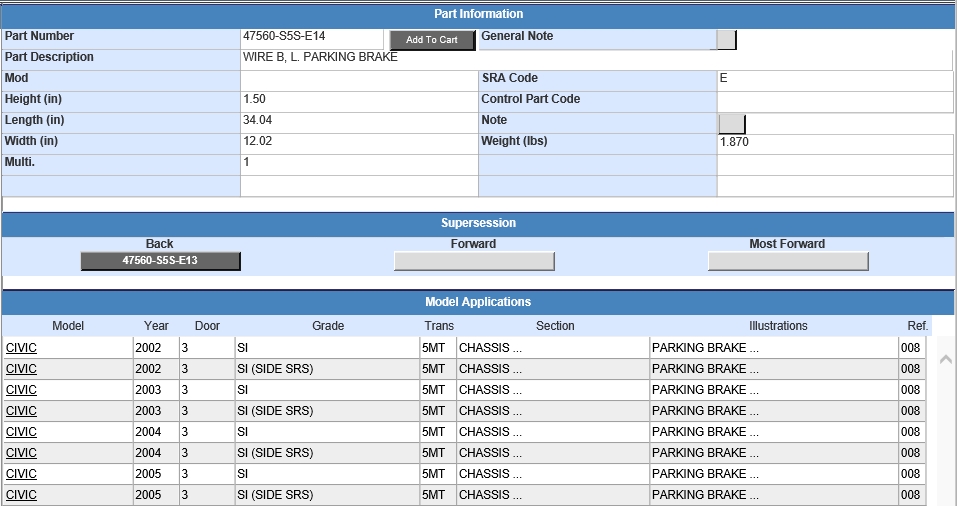Click Ref 008 in 2005 SI (SIDE SRS) row
The height and width of the screenshot is (506, 957).
pyautogui.click(x=912, y=494)
